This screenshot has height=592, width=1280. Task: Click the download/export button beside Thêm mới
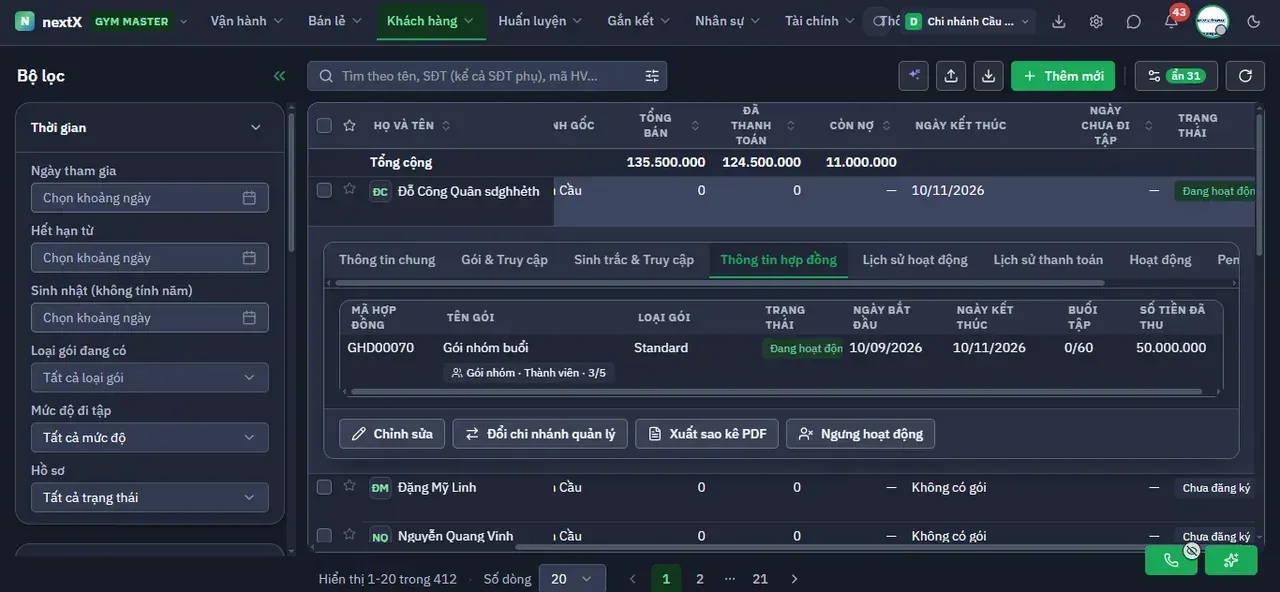(988, 76)
